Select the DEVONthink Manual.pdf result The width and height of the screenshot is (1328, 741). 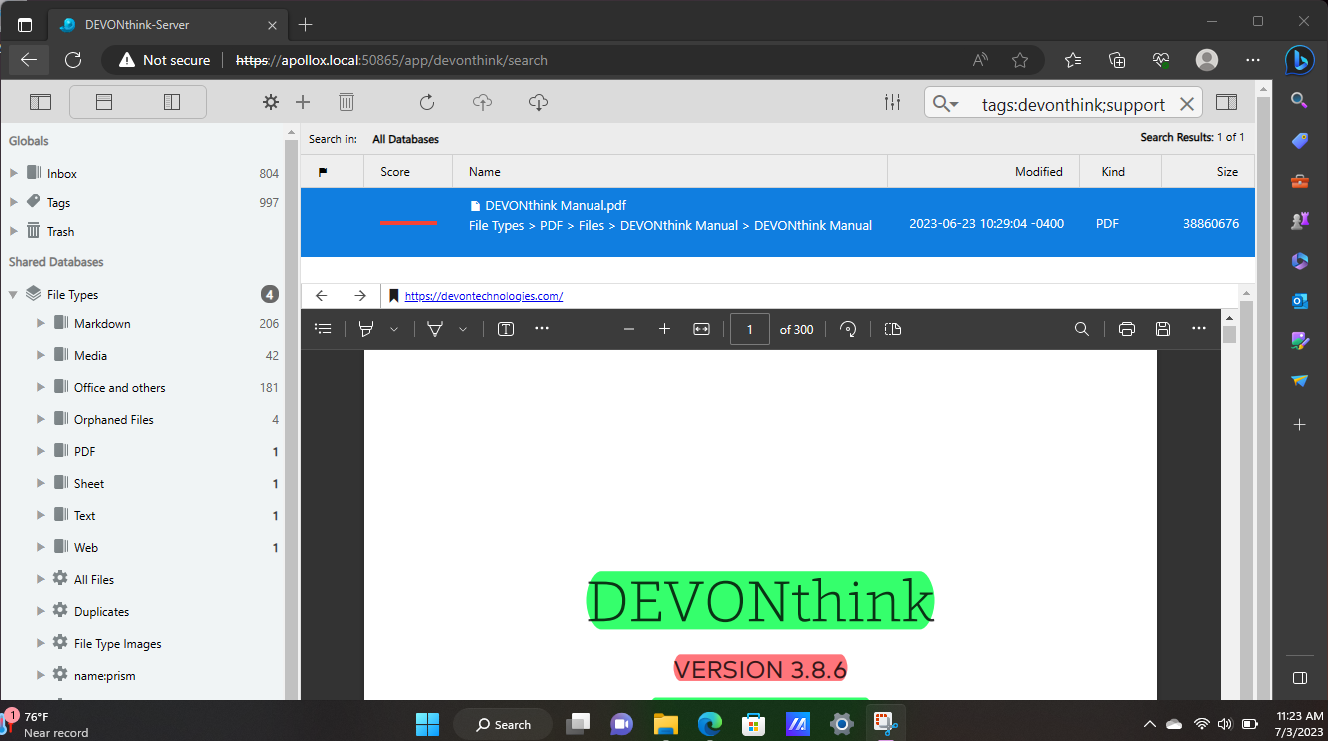point(778,222)
